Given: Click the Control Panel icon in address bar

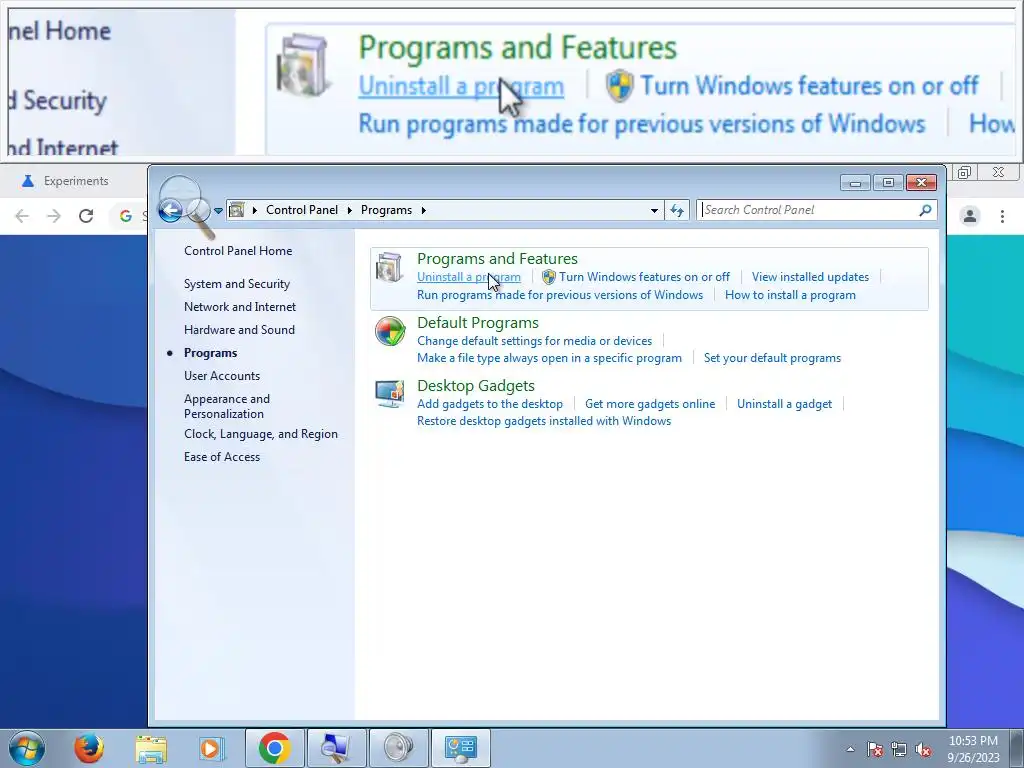Looking at the screenshot, I should click(x=236, y=210).
